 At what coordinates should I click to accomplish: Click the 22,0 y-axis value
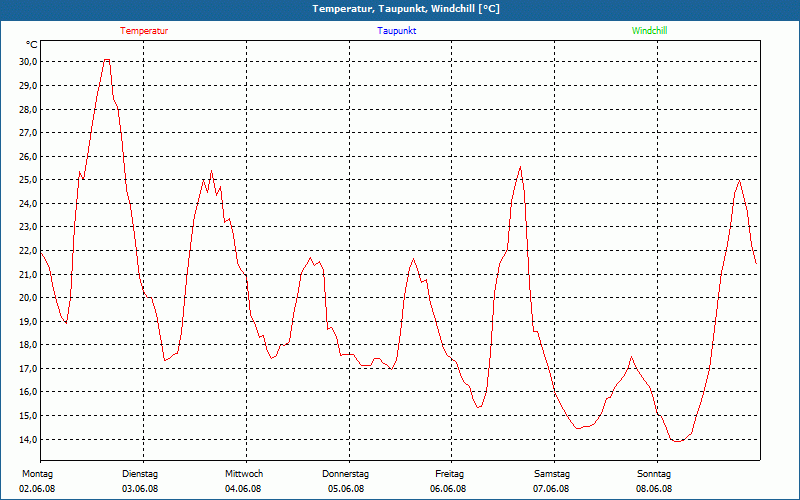point(29,251)
